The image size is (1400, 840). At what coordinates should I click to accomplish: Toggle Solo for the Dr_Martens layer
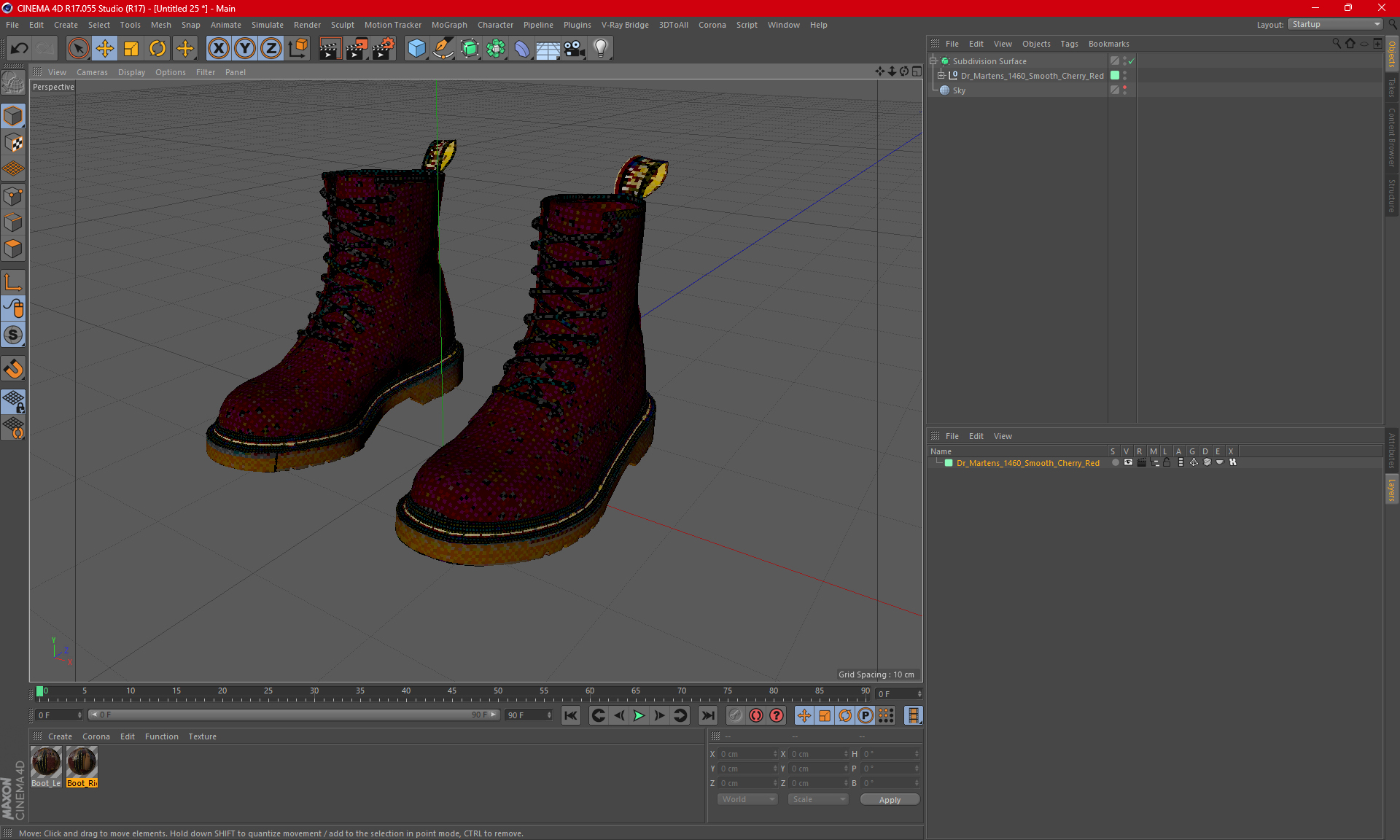[1115, 462]
